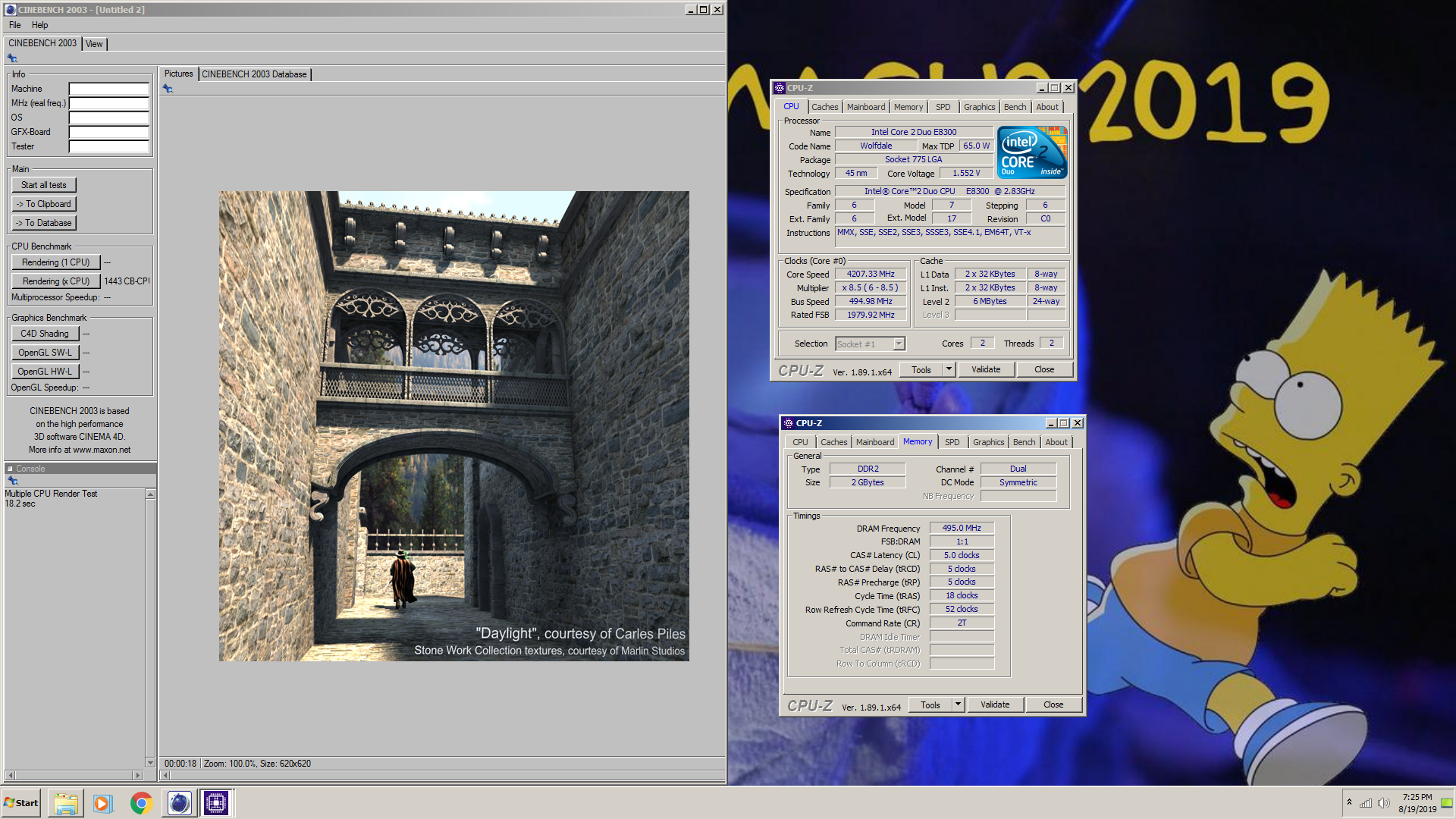Click the Intel Core 2 Duo logo
1456x819 pixels.
pos(1032,152)
